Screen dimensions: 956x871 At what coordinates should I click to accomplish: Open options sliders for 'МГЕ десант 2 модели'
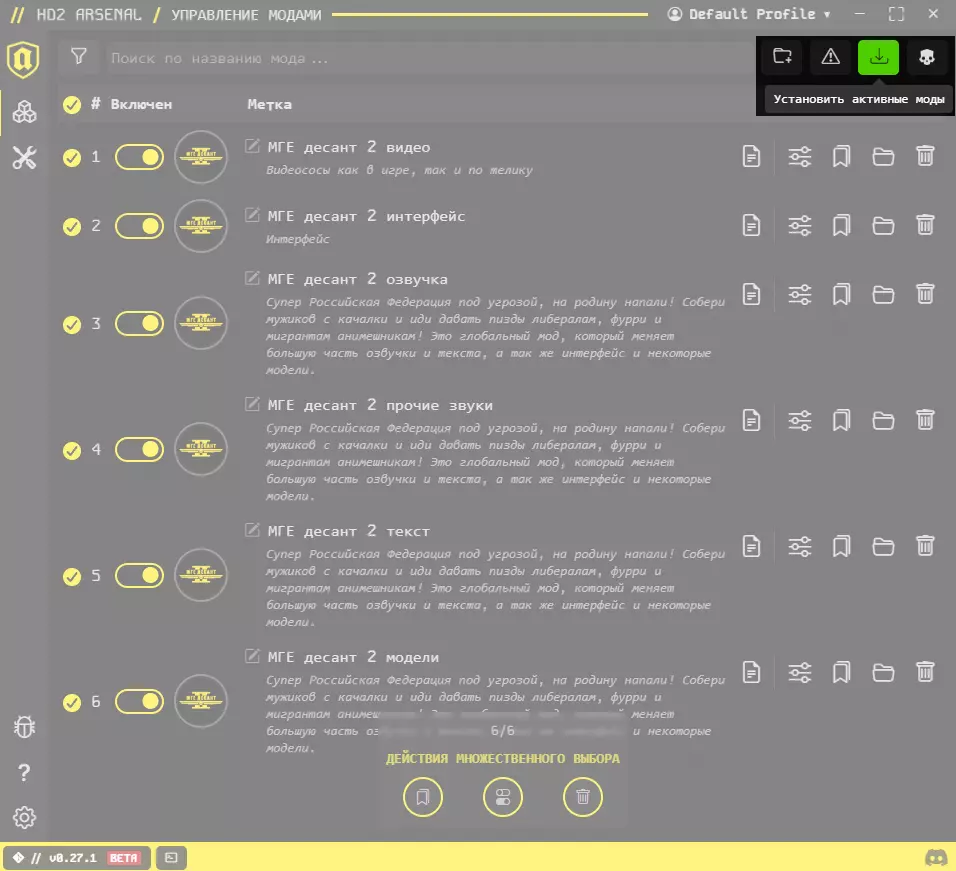[799, 672]
